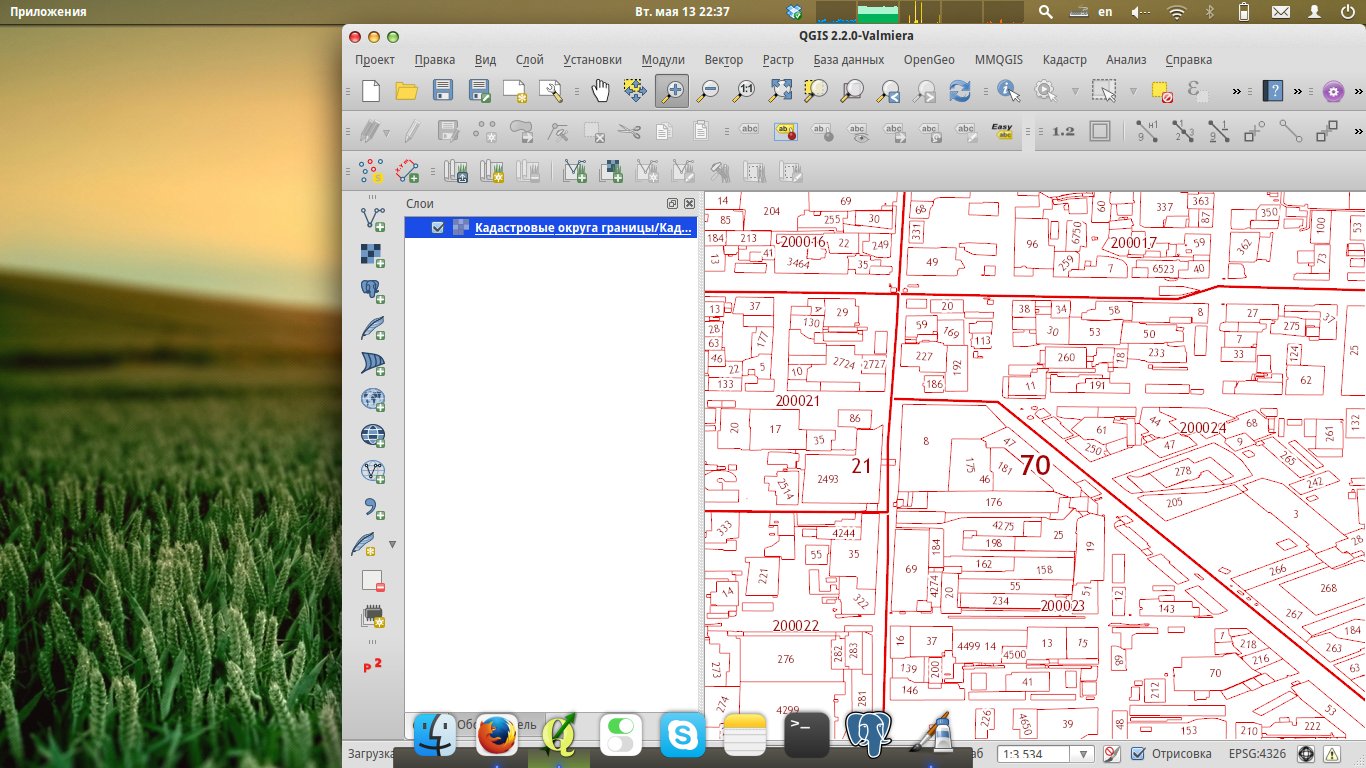
Task: Click Add Raster Layer icon in sidebar
Action: (373, 255)
